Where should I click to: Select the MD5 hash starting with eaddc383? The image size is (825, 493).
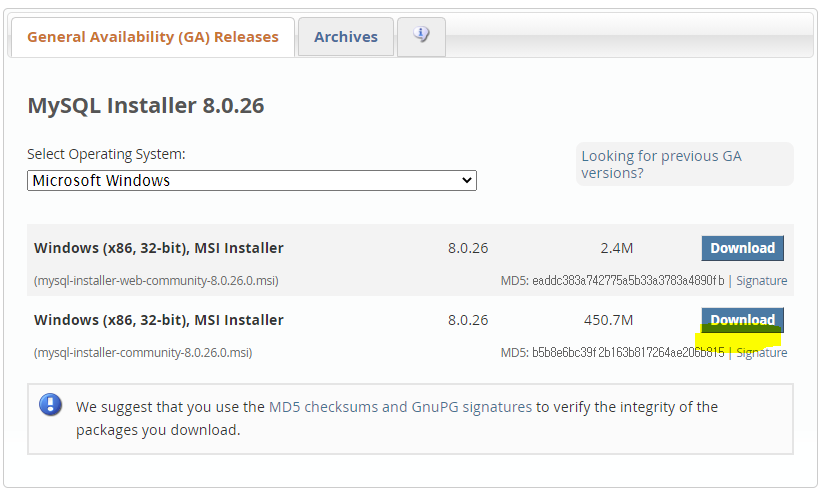[628, 280]
